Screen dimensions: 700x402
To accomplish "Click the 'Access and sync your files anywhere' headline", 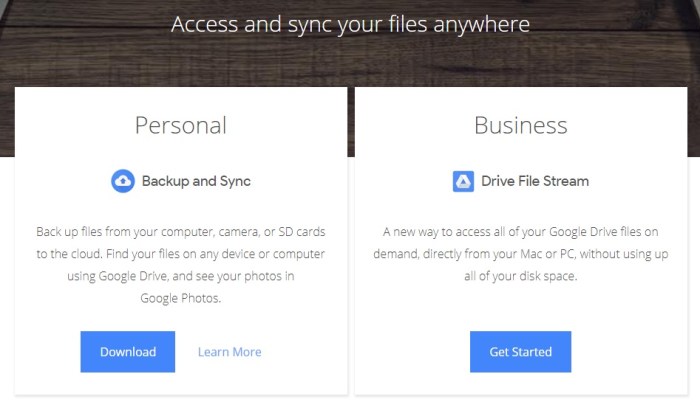I will (x=350, y=23).
